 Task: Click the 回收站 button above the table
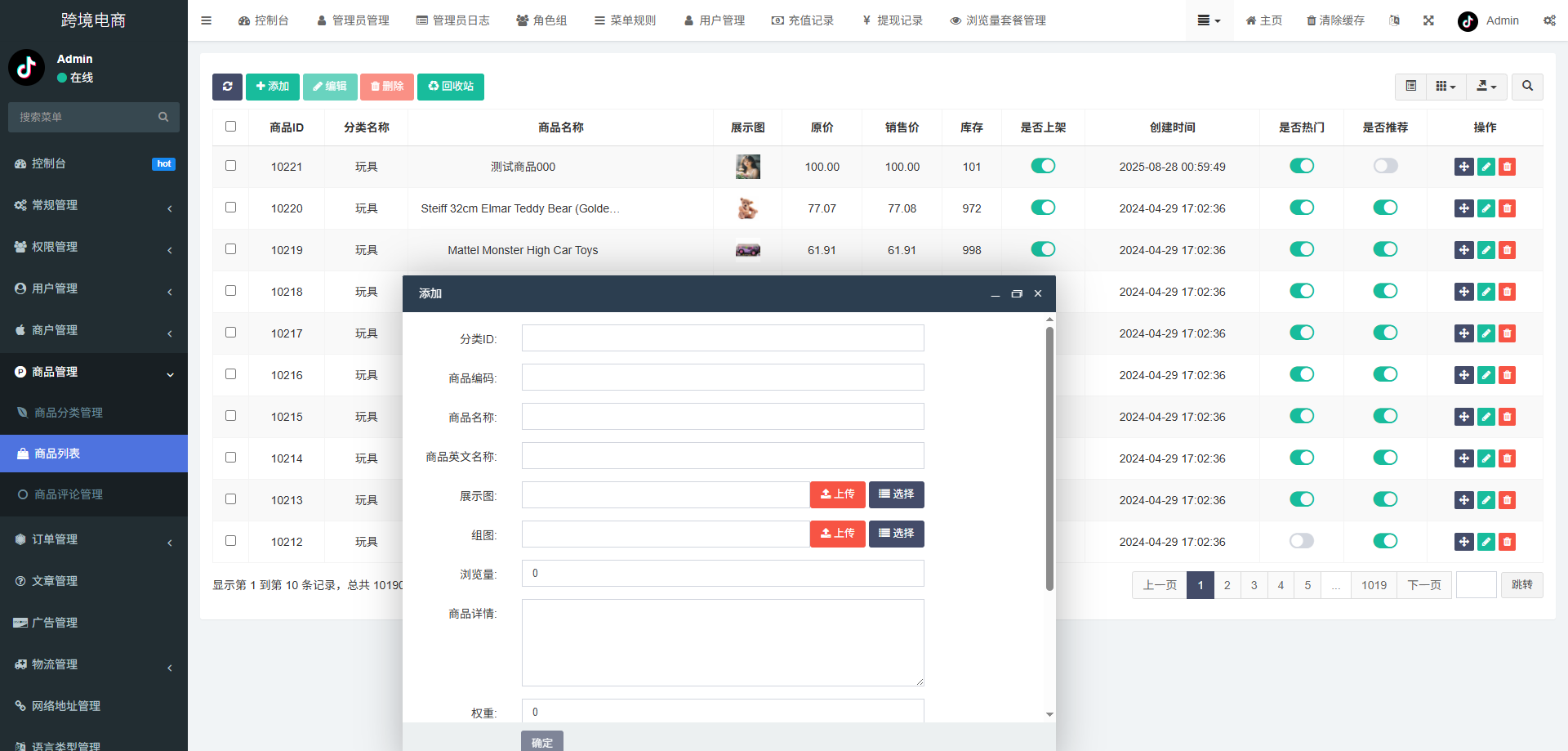[x=450, y=87]
